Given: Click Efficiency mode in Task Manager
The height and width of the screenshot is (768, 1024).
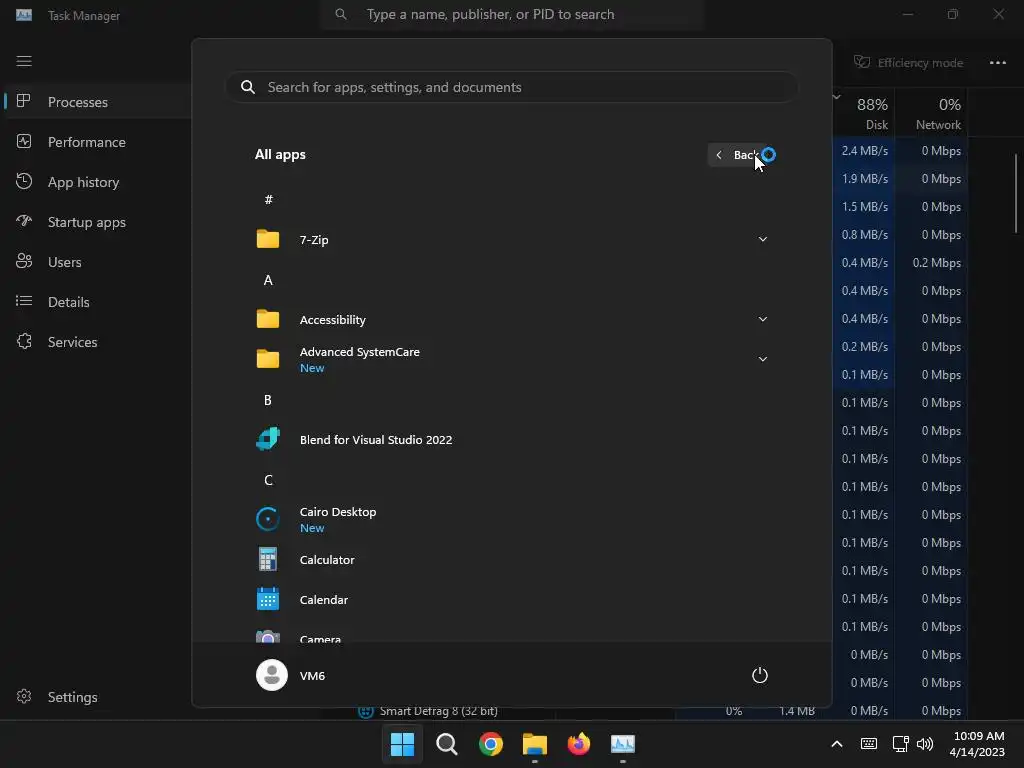Looking at the screenshot, I should (908, 63).
